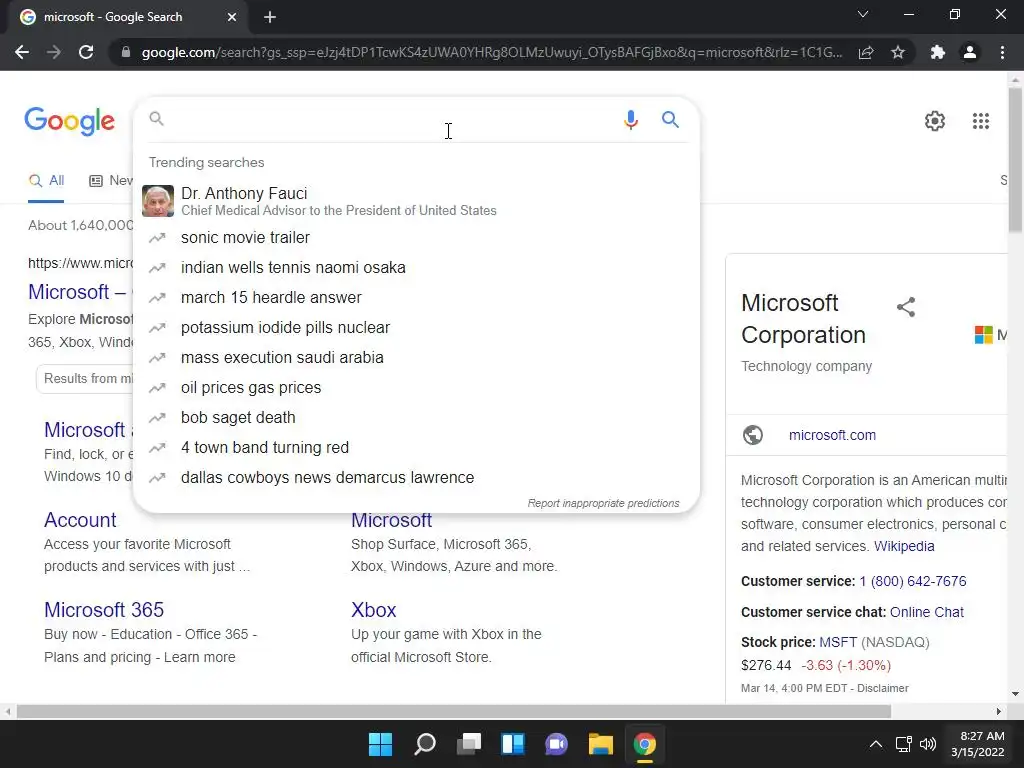Select the bob saget death suggestion
The width and height of the screenshot is (1024, 768).
pyautogui.click(x=417, y=418)
